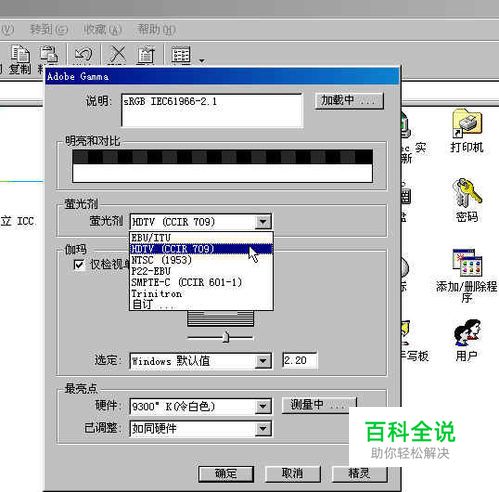Open the 收藏 menu
499x492 pixels.
pyautogui.click(x=102, y=29)
